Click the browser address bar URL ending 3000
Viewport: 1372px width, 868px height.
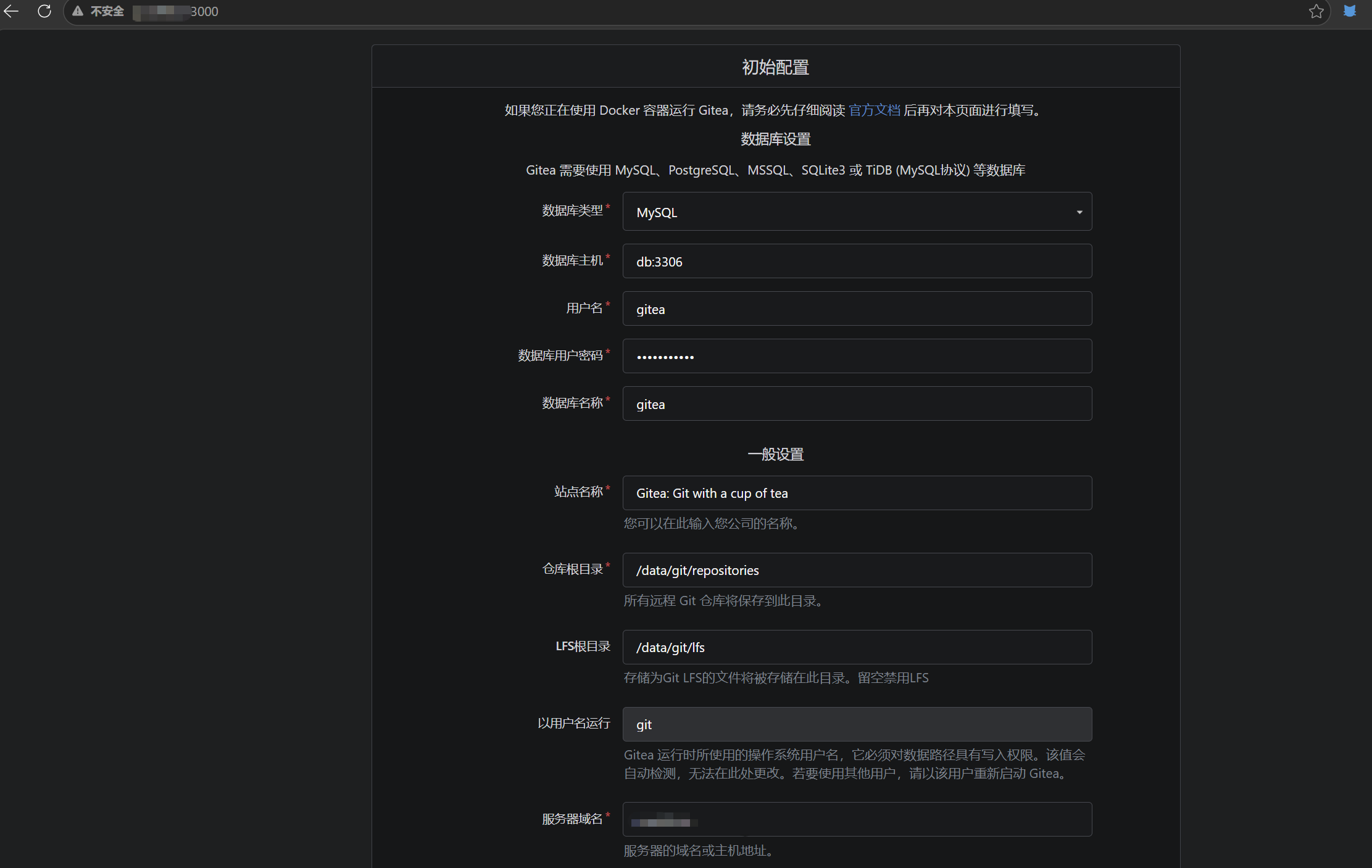[176, 11]
